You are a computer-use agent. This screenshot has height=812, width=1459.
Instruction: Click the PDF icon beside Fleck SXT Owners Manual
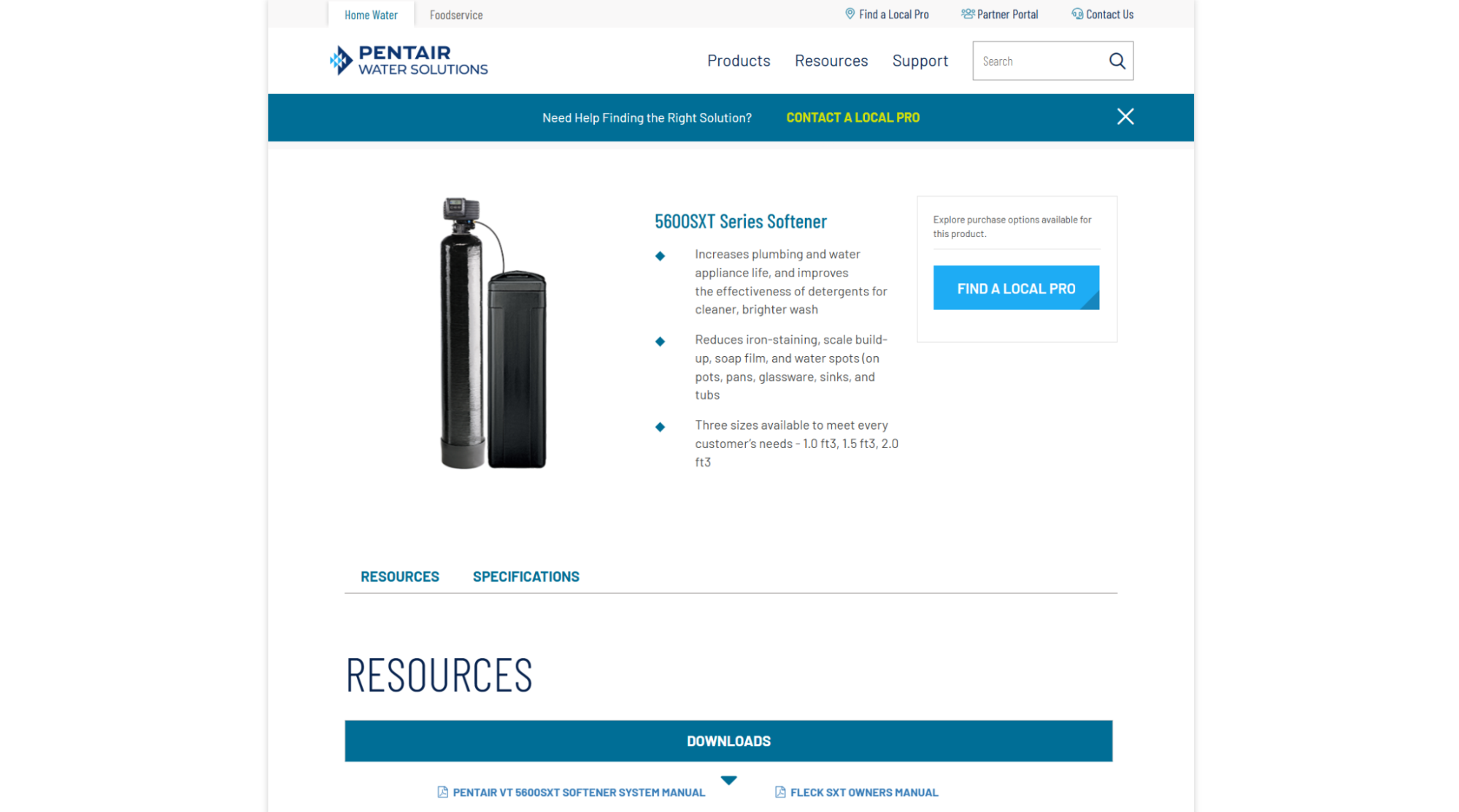(780, 792)
